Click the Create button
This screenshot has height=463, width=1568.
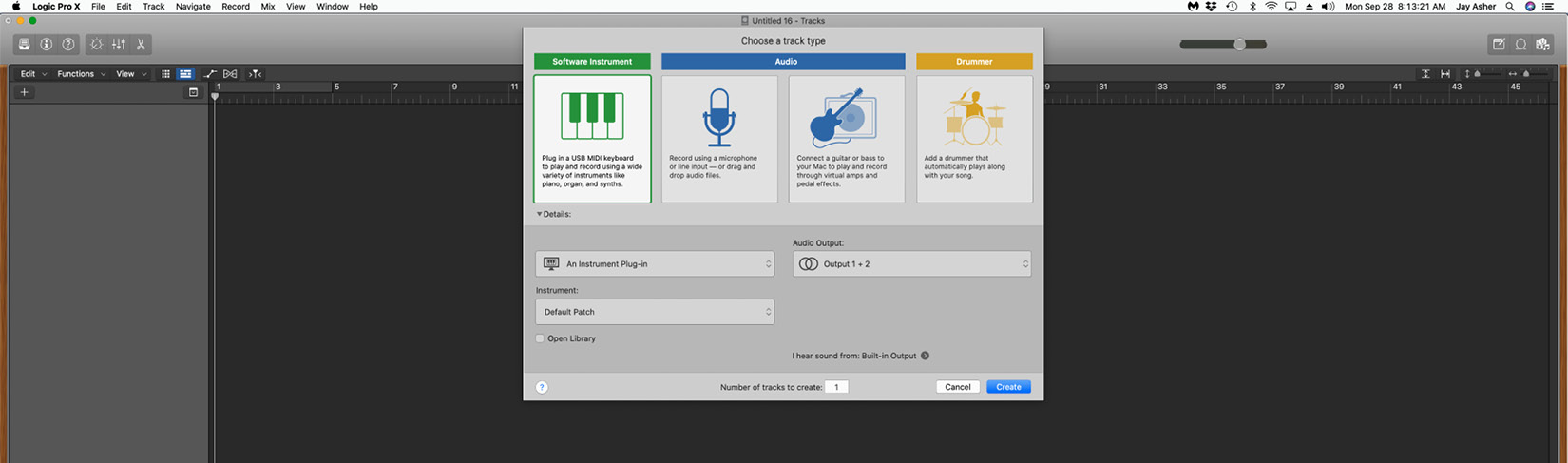pyautogui.click(x=1008, y=387)
